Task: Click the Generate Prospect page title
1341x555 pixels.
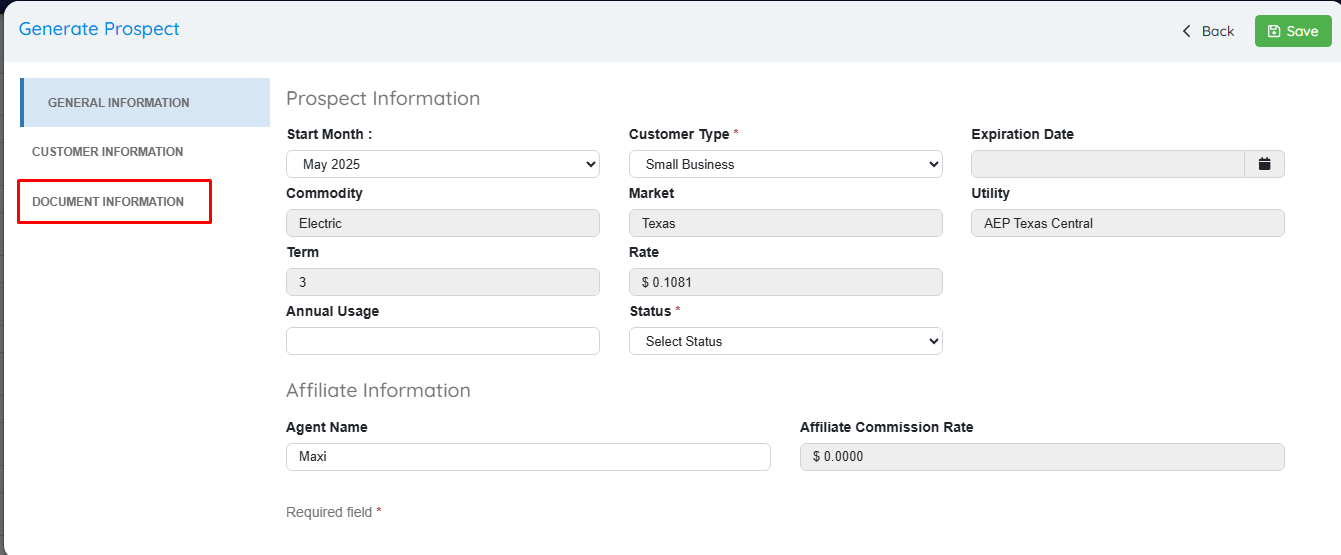Action: tap(99, 29)
